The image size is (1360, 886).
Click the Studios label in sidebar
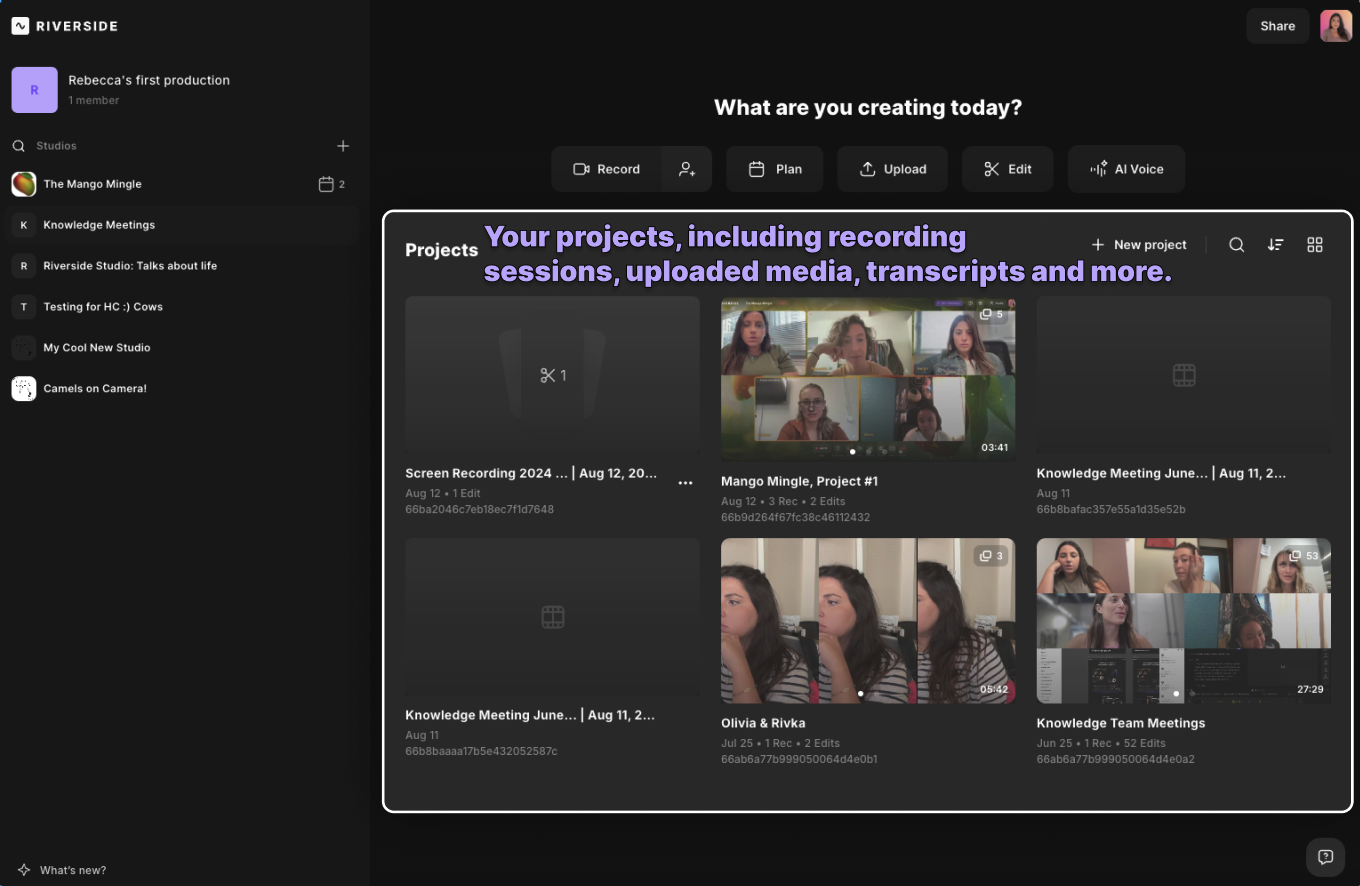tap(56, 146)
